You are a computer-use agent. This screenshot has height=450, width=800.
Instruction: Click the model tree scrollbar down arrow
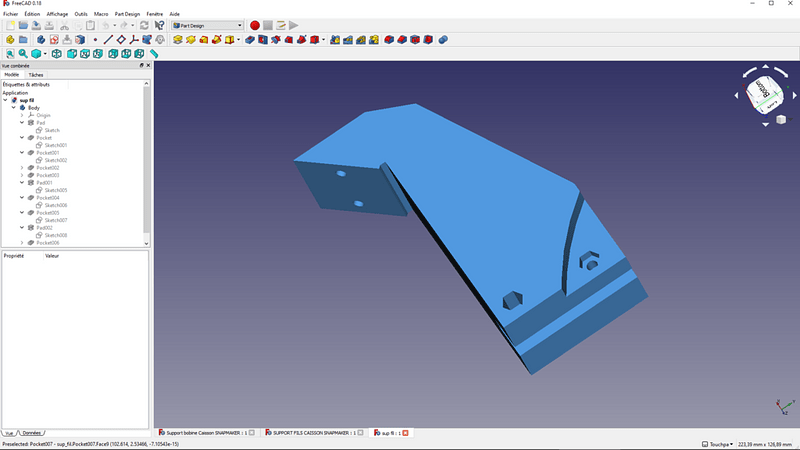point(146,244)
